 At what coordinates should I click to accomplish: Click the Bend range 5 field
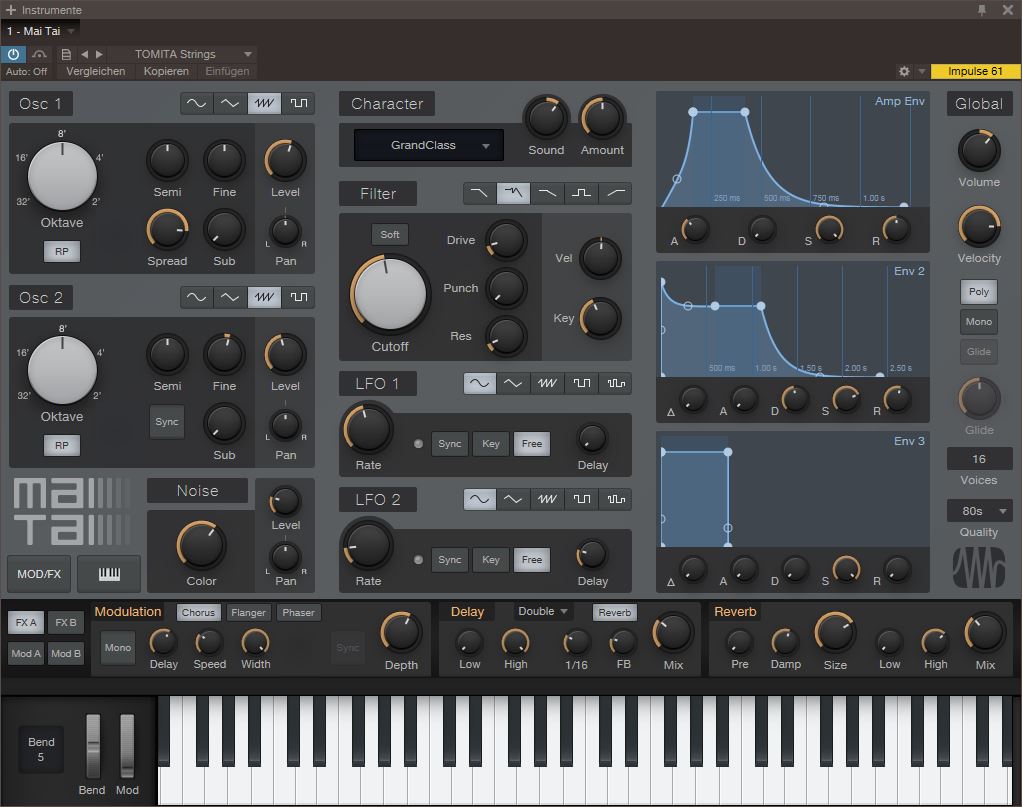click(x=41, y=749)
